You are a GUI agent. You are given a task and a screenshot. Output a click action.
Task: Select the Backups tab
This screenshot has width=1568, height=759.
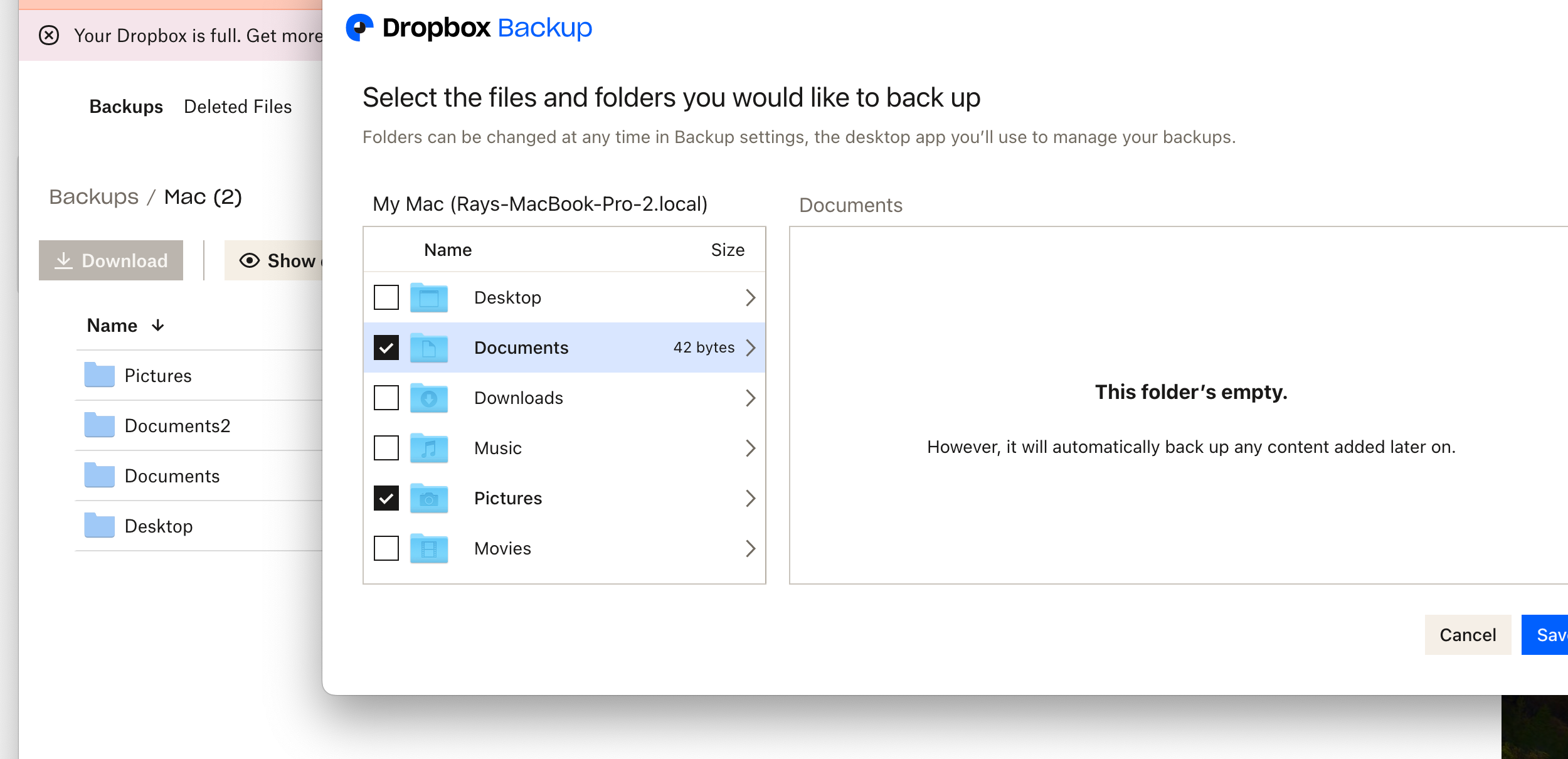click(126, 107)
